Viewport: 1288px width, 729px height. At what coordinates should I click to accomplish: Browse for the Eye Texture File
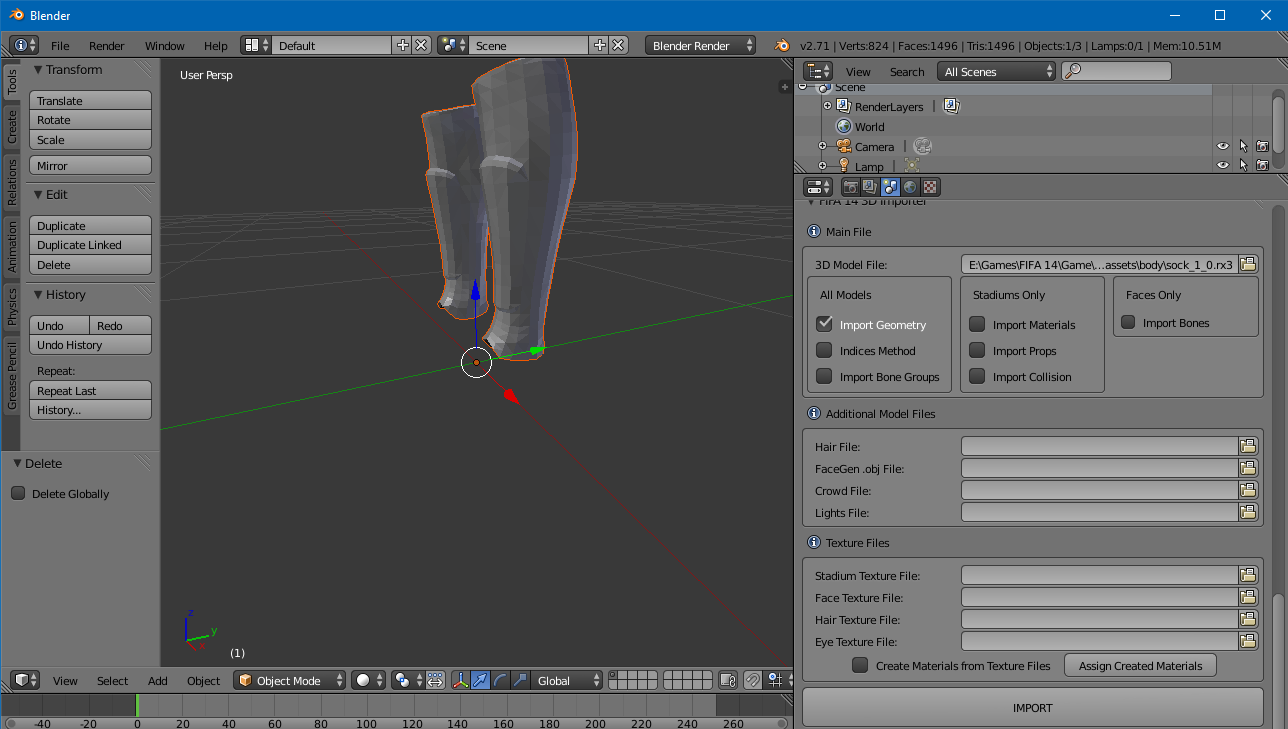[1248, 641]
